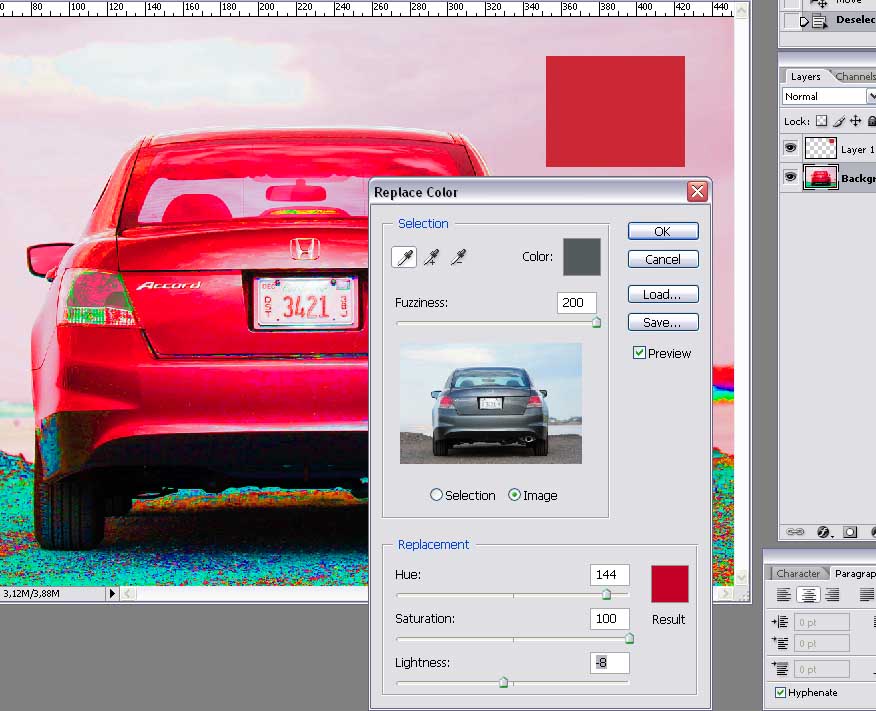Switch to the Character tab

coord(798,574)
